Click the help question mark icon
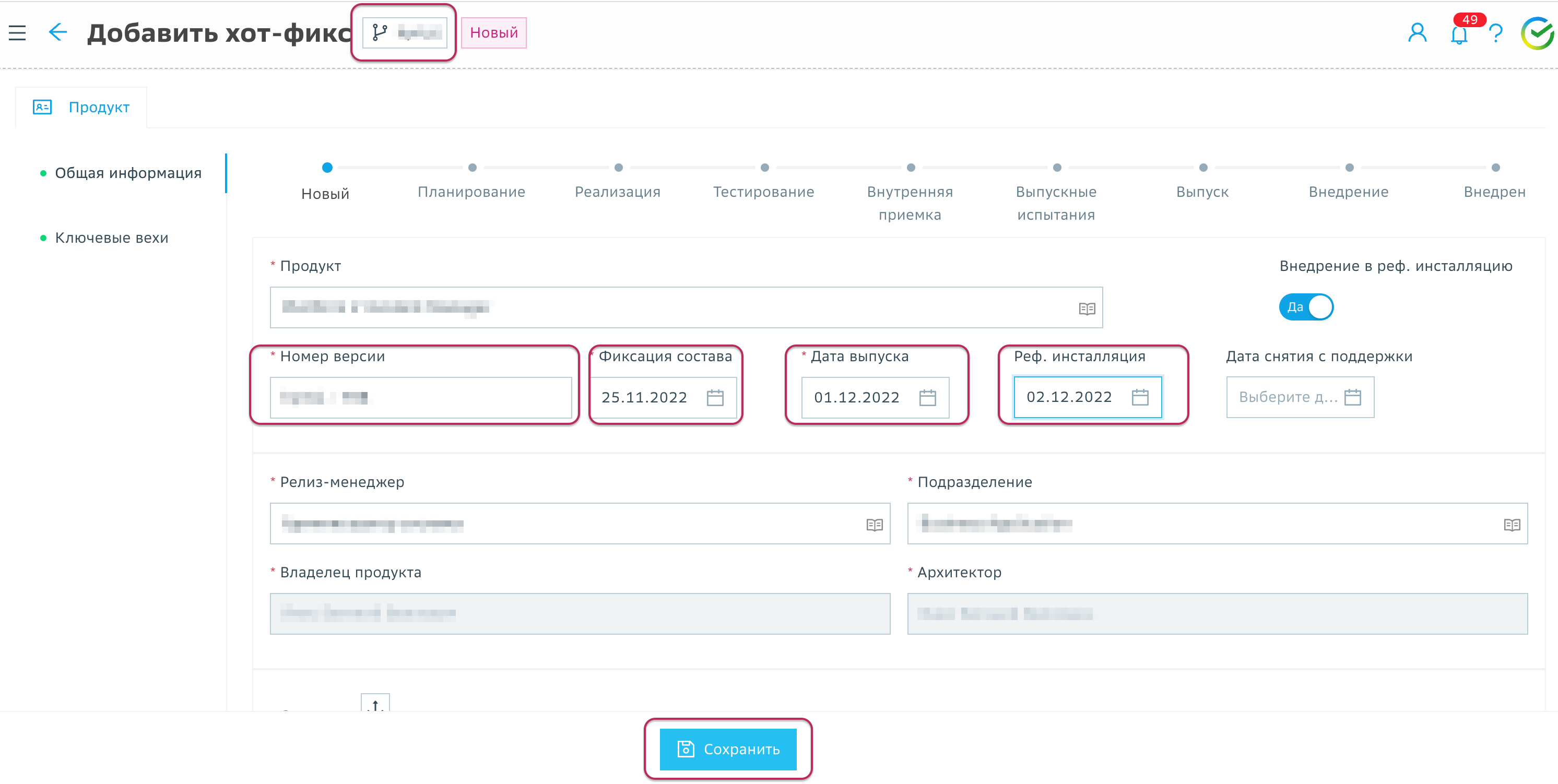Image resolution: width=1558 pixels, height=784 pixels. [x=1496, y=33]
